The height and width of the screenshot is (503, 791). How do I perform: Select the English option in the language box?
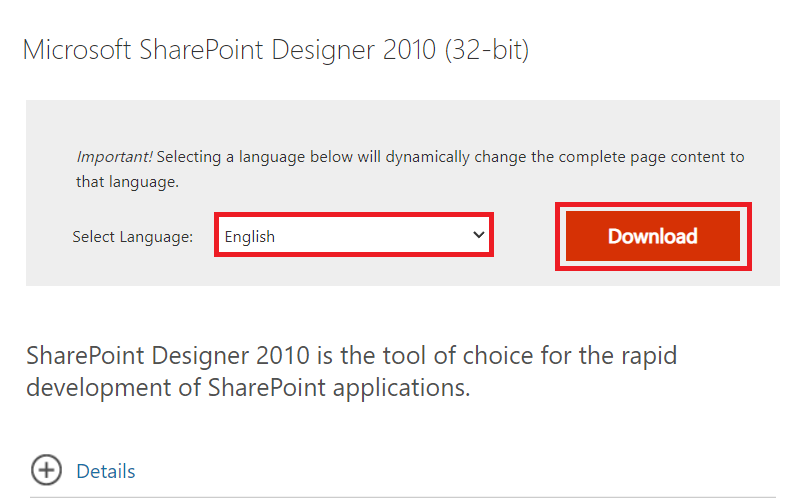pos(250,237)
